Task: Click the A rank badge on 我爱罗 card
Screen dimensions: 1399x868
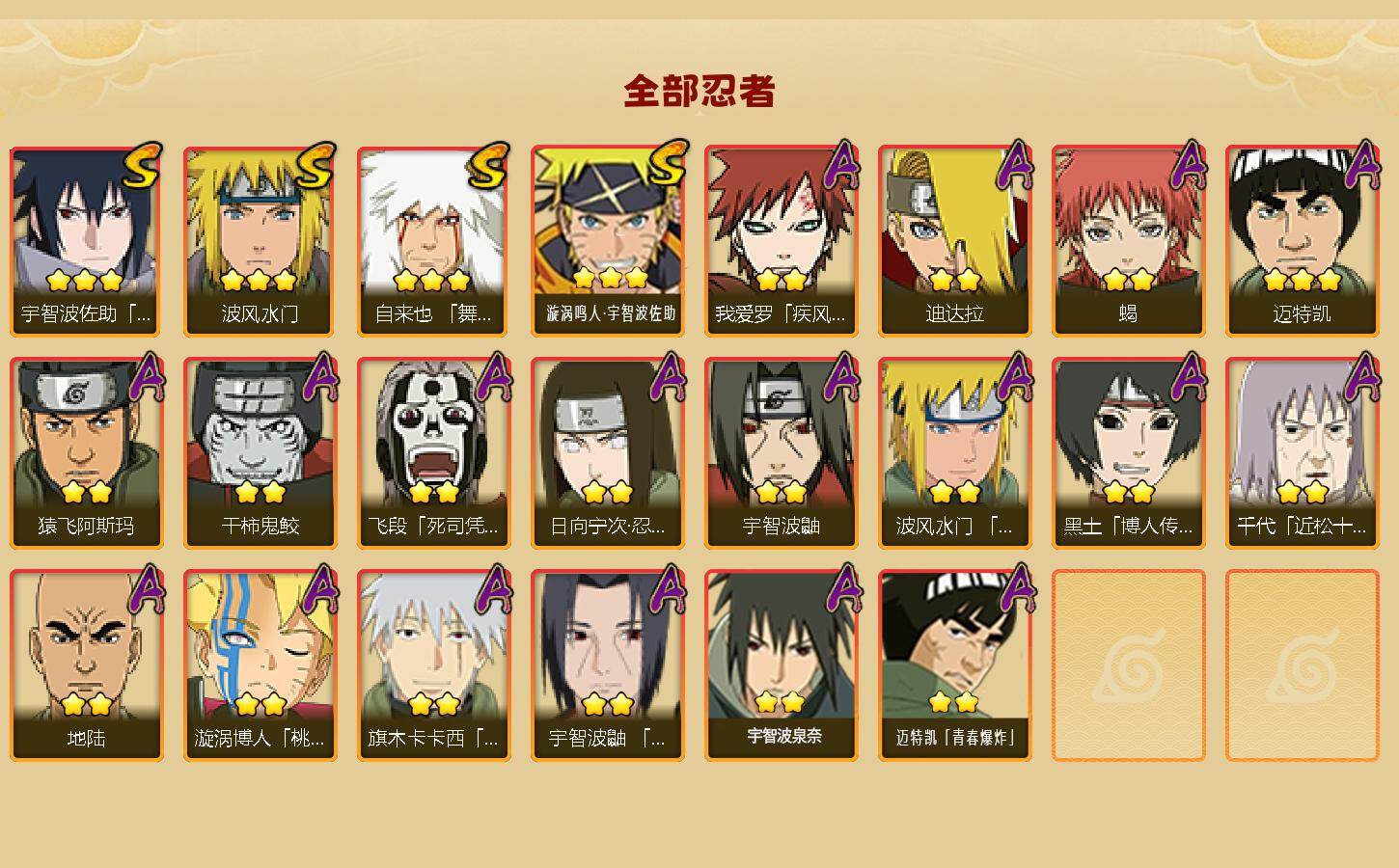Action: pos(842,164)
